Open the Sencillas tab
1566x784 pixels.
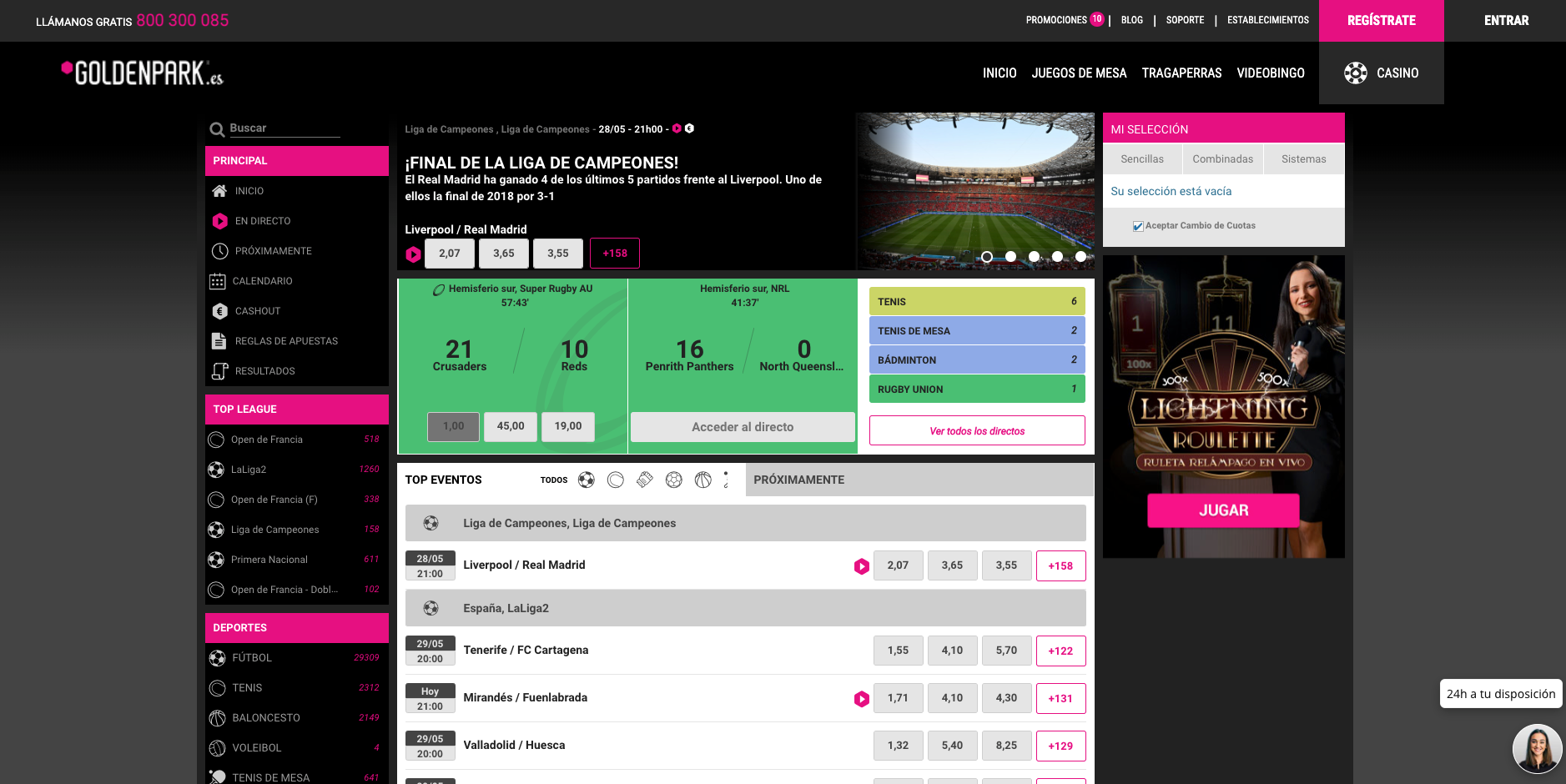pos(1142,159)
